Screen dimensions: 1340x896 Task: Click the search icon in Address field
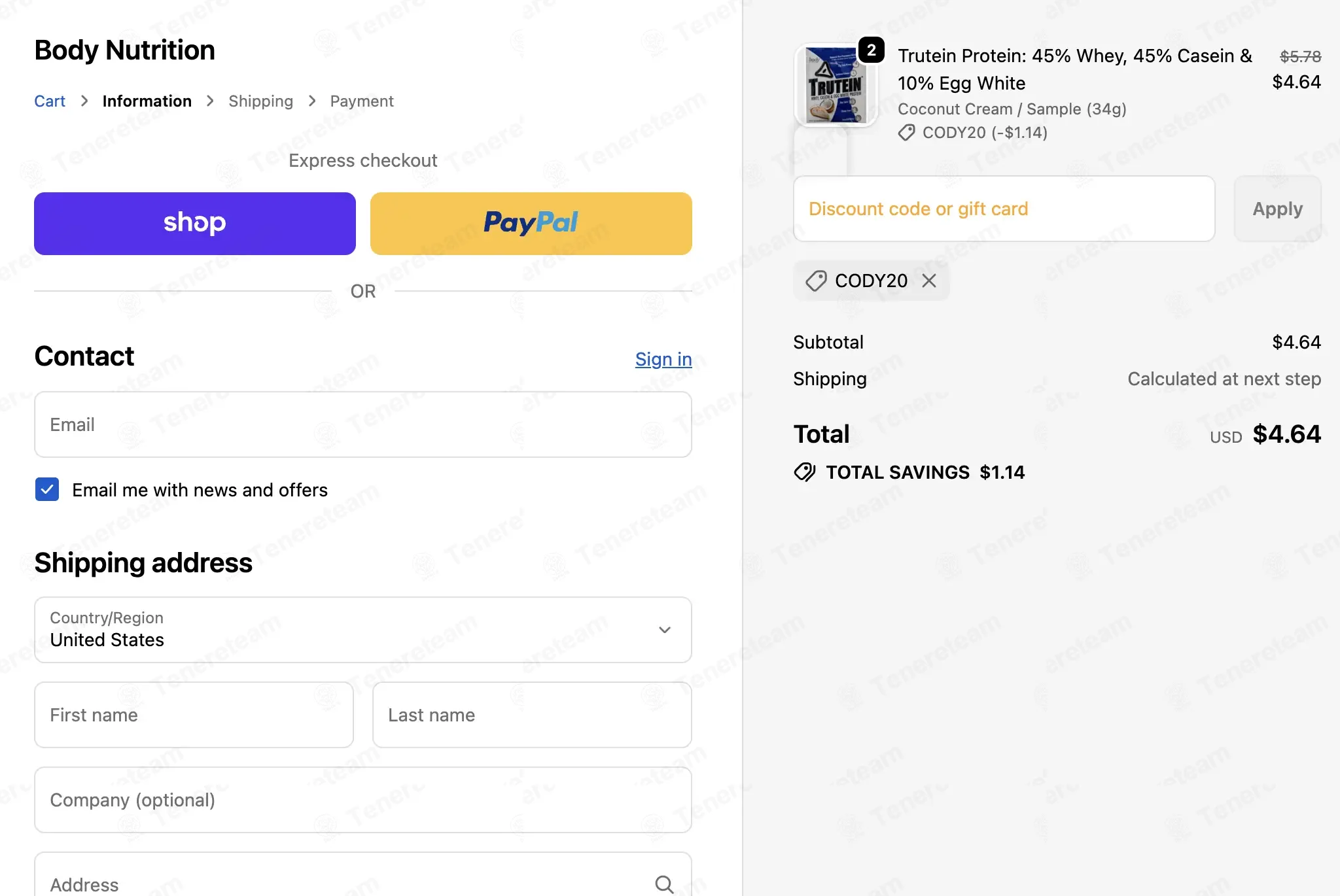[x=664, y=884]
